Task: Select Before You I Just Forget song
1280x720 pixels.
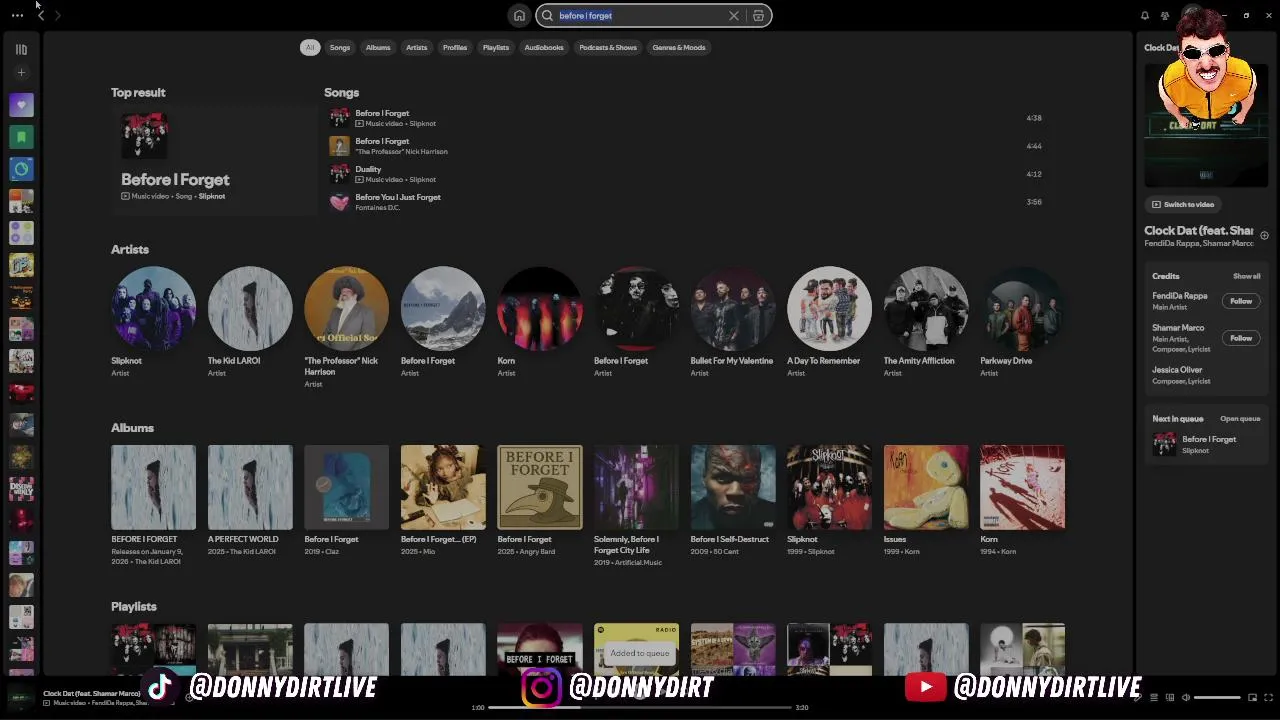Action: point(685,202)
